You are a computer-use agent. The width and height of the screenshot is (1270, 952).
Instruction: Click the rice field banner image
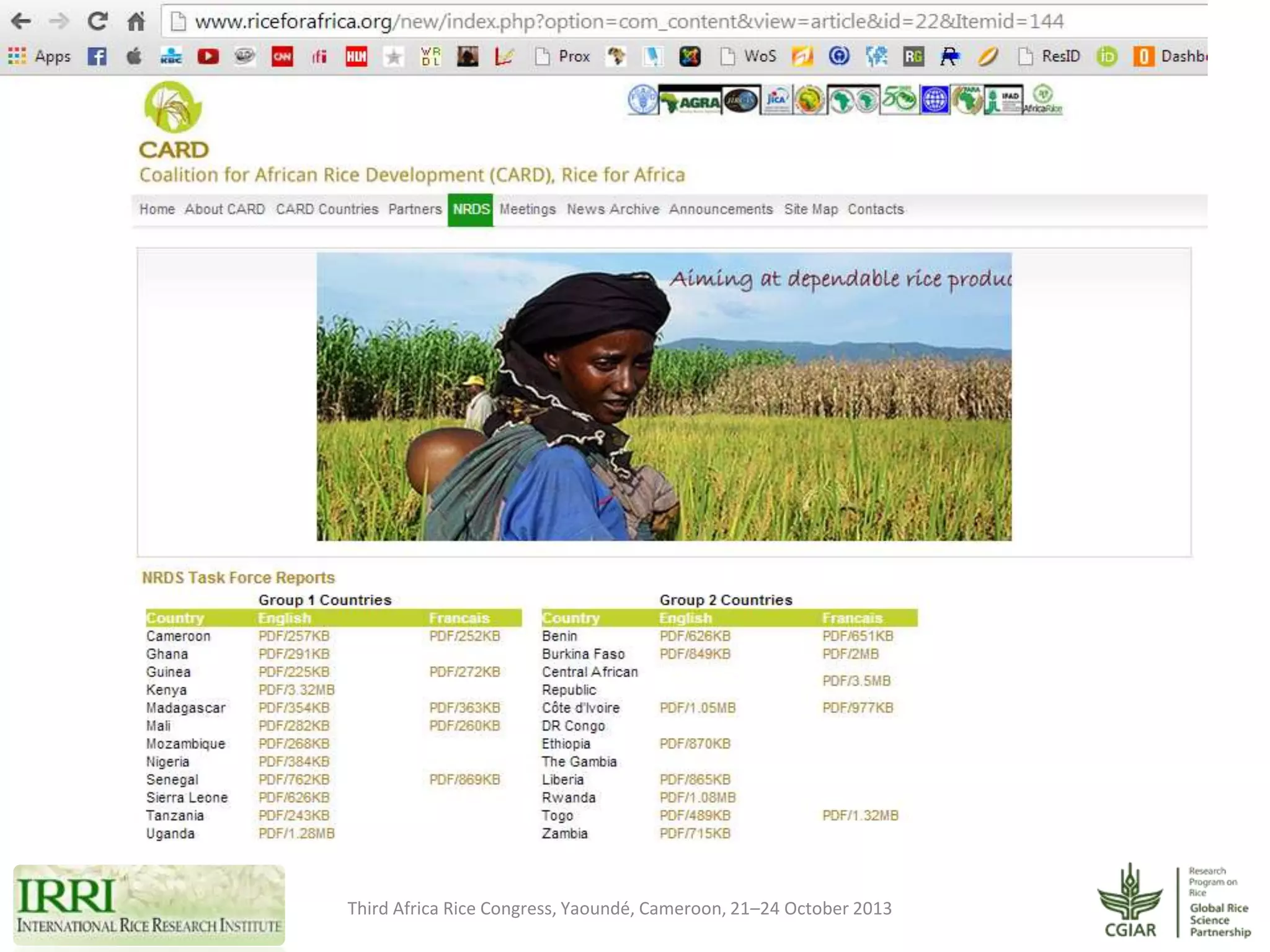[x=664, y=397]
